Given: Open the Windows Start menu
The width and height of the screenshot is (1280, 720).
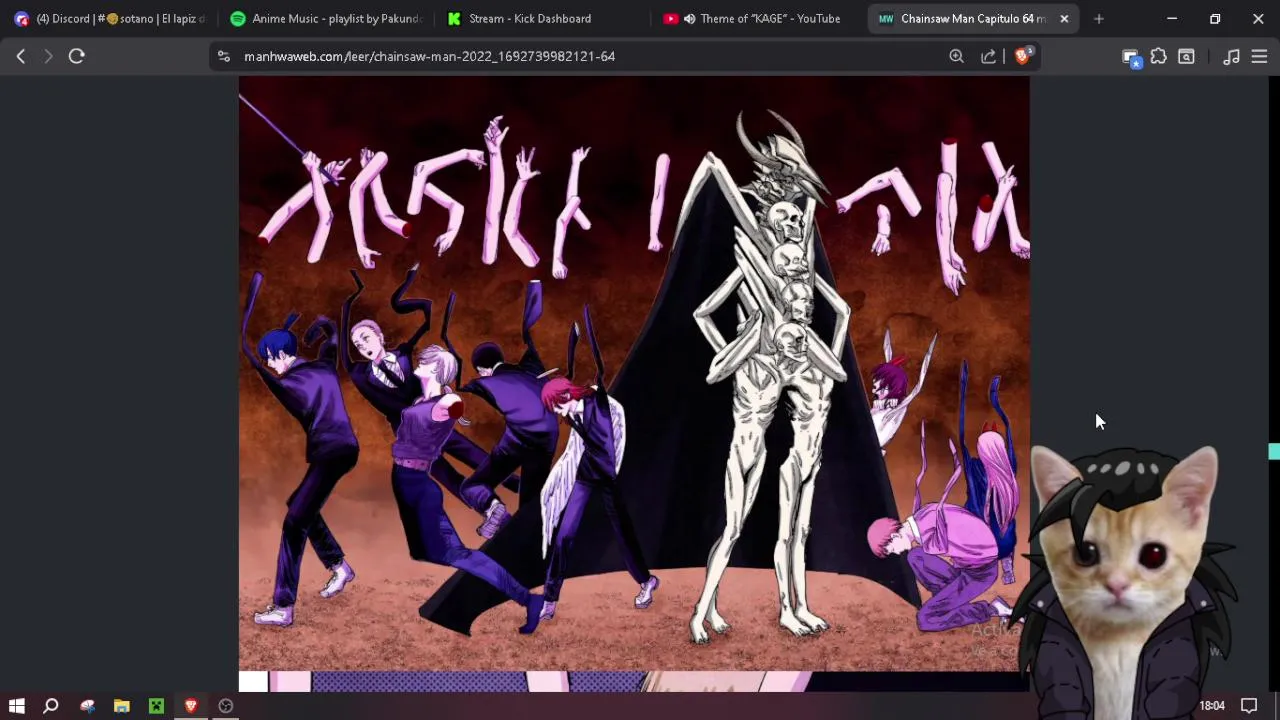Looking at the screenshot, I should [17, 706].
